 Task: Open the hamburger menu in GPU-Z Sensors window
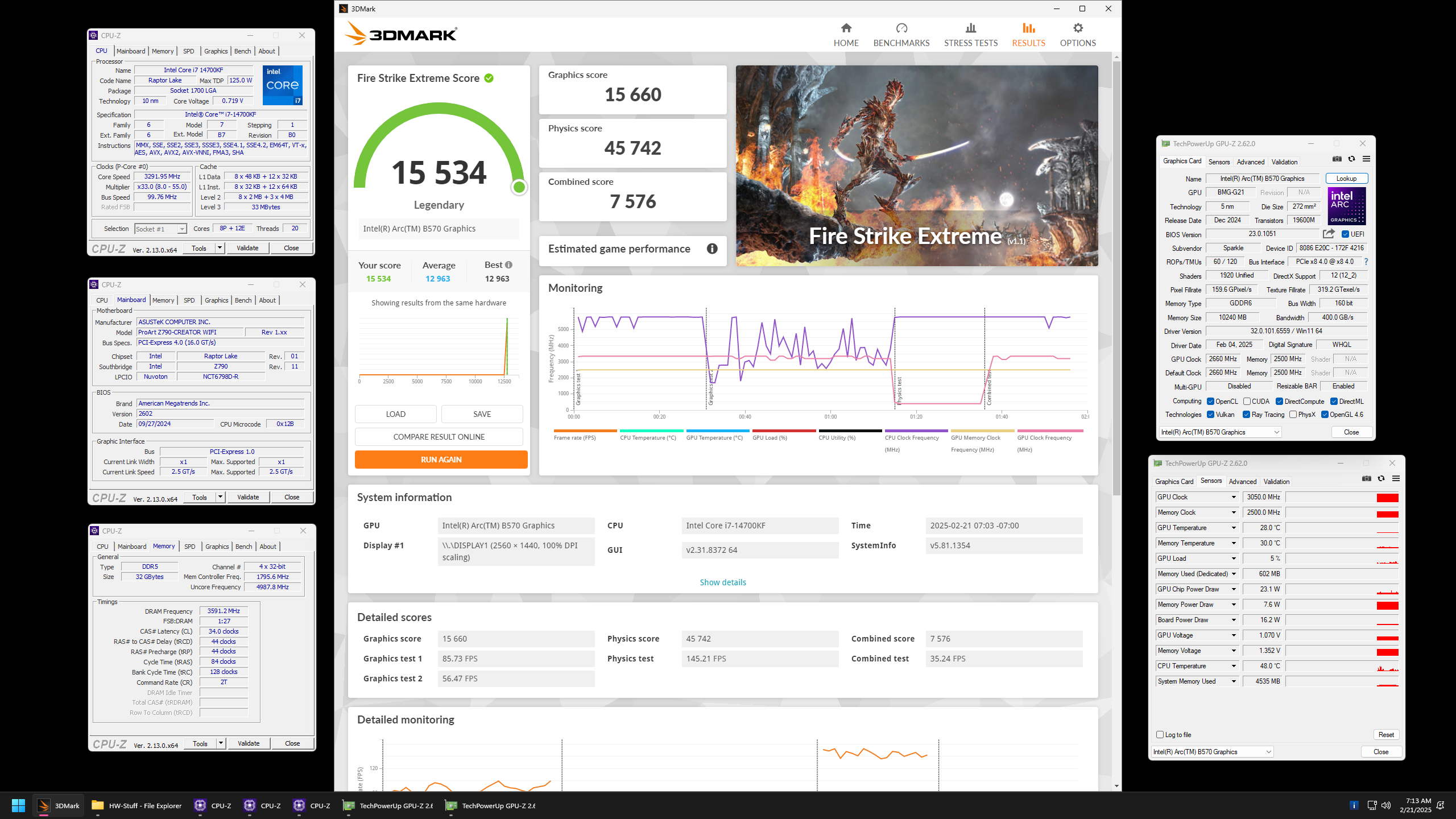click(1396, 478)
